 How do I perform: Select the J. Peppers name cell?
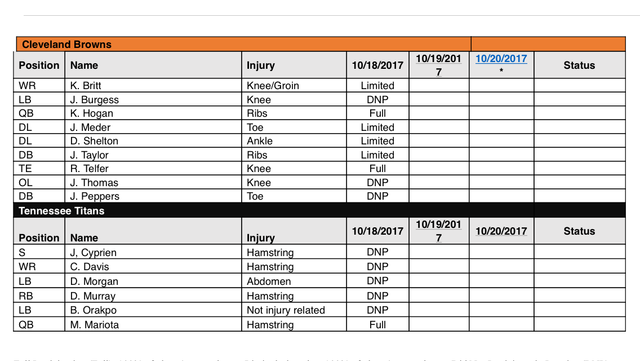[x=153, y=196]
